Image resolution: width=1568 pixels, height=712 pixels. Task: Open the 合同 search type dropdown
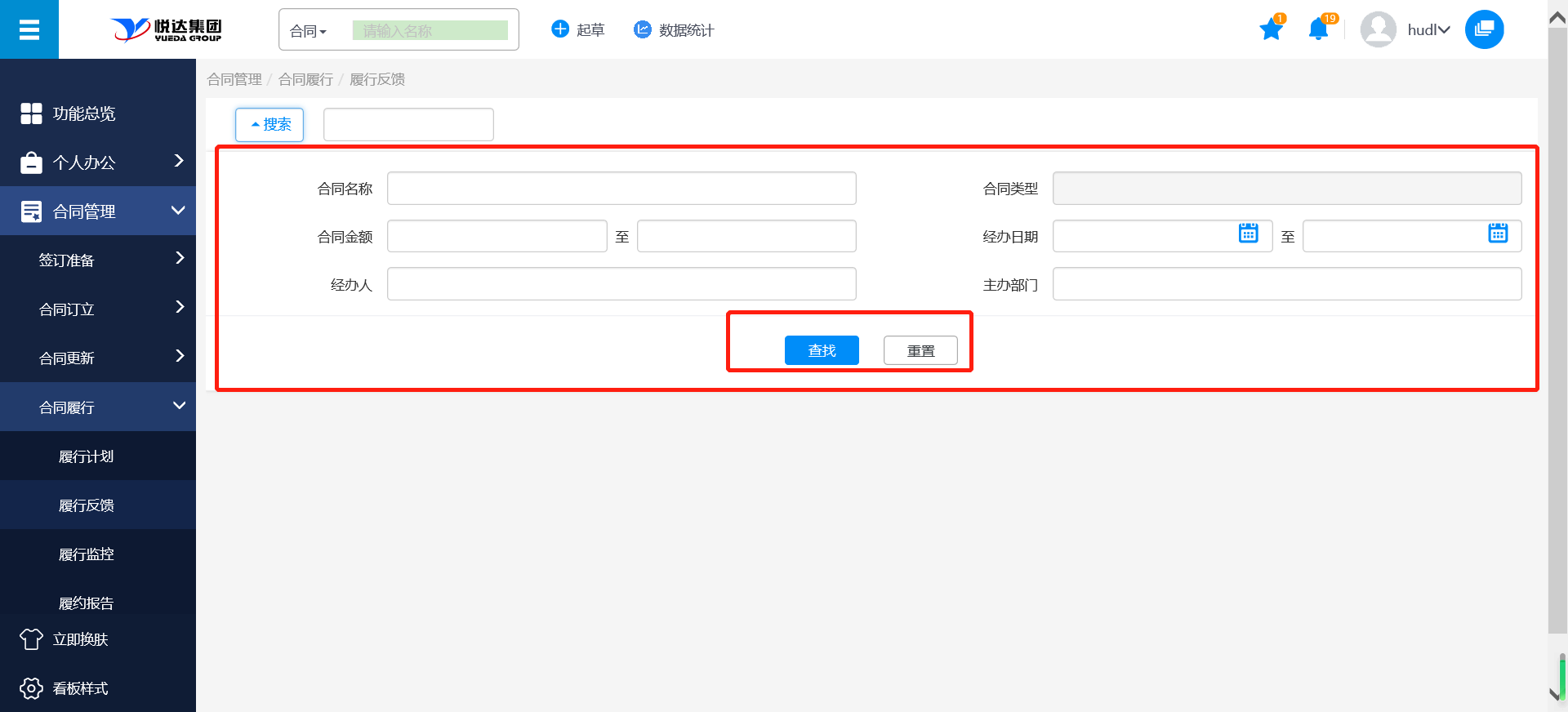coord(309,31)
